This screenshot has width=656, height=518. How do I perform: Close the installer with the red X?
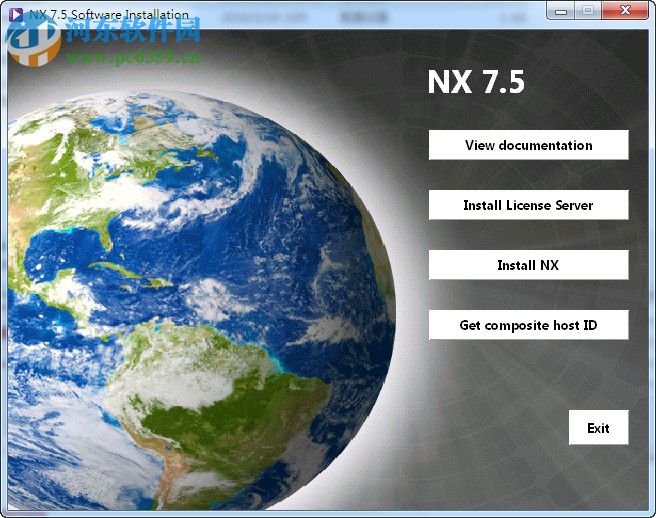[625, 10]
